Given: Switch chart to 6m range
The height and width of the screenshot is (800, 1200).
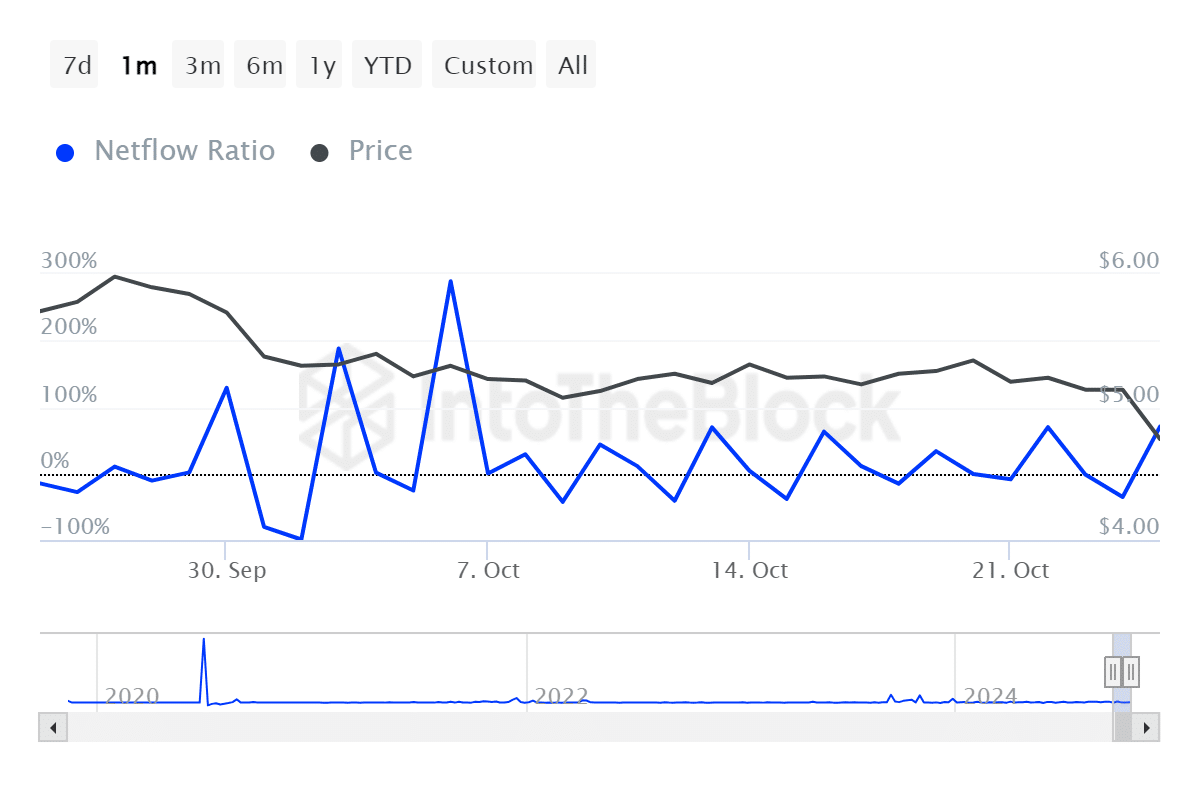Looking at the screenshot, I should [264, 66].
